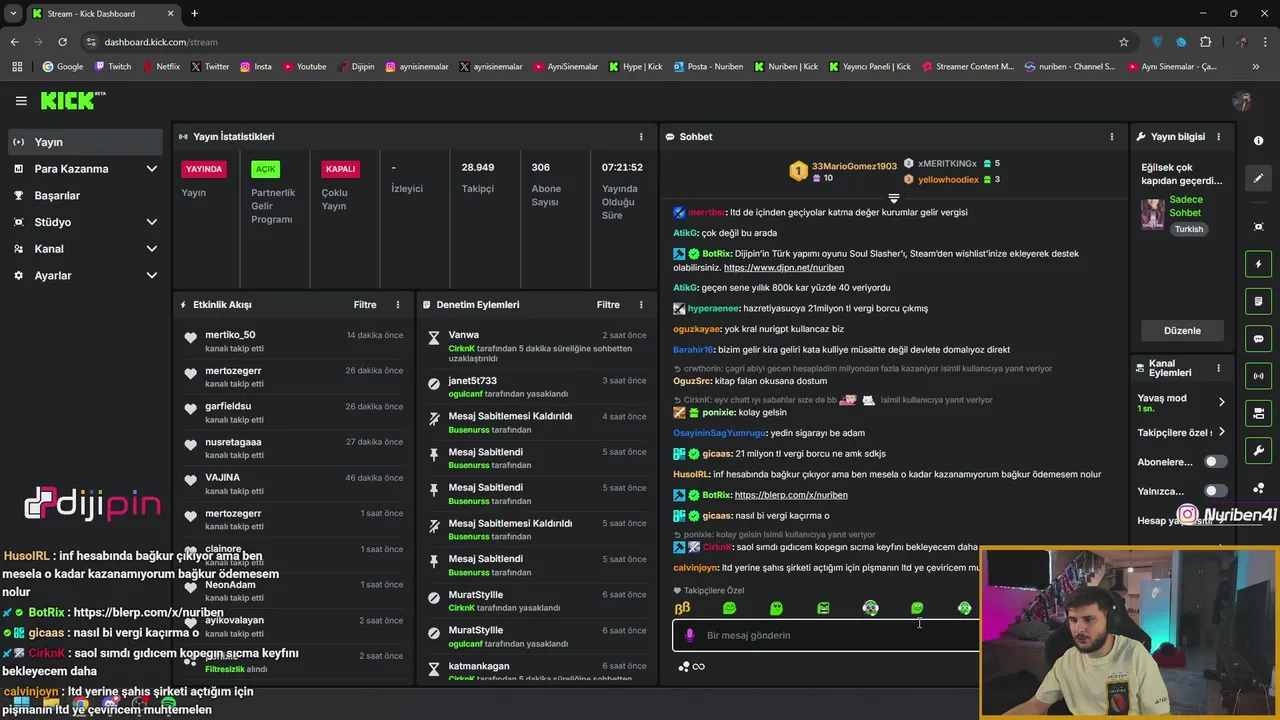Open the Denetim Eylemleri three-dot menu
The height and width of the screenshot is (720, 1280).
641,305
